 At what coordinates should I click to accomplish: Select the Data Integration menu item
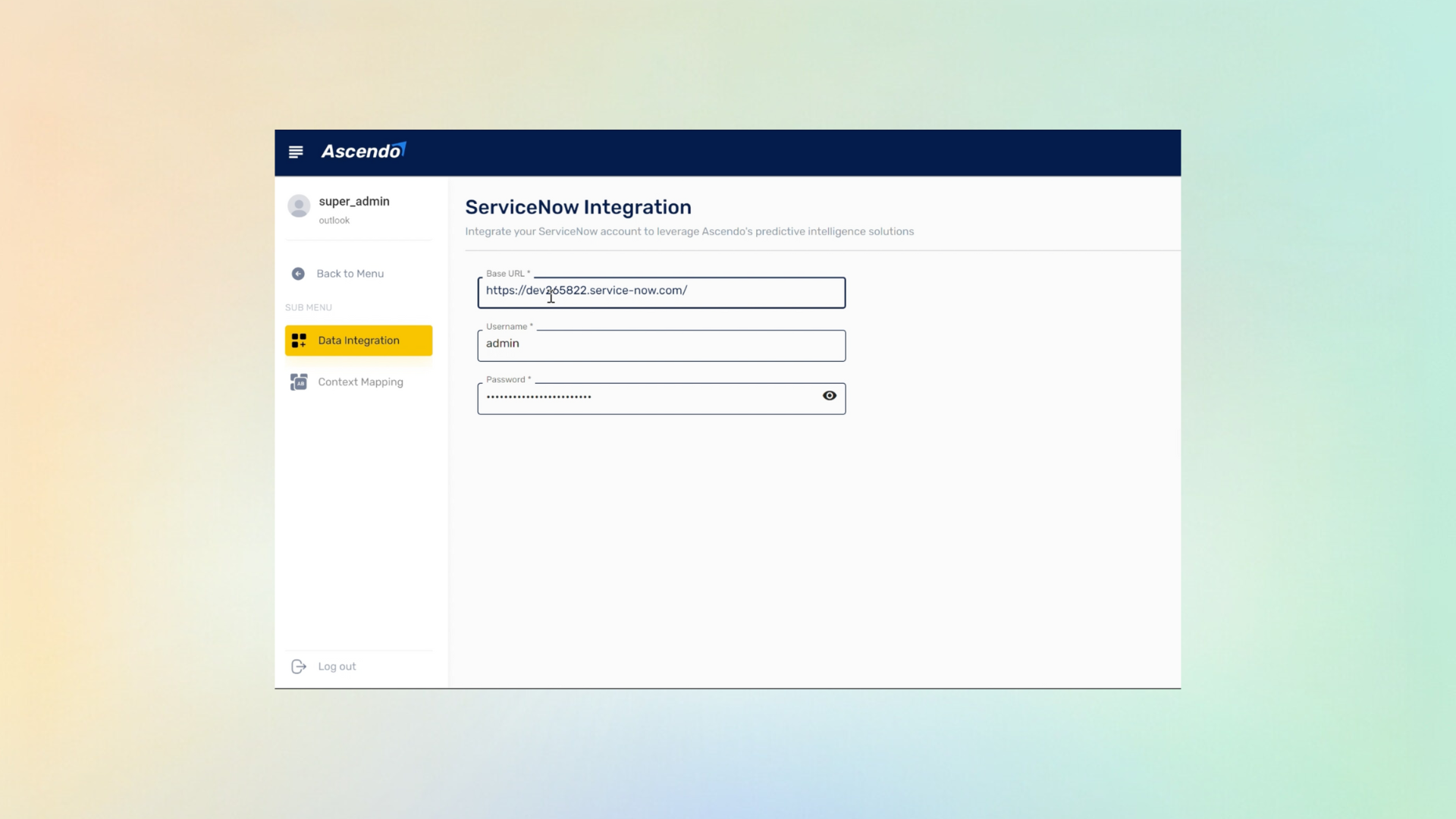coord(359,340)
